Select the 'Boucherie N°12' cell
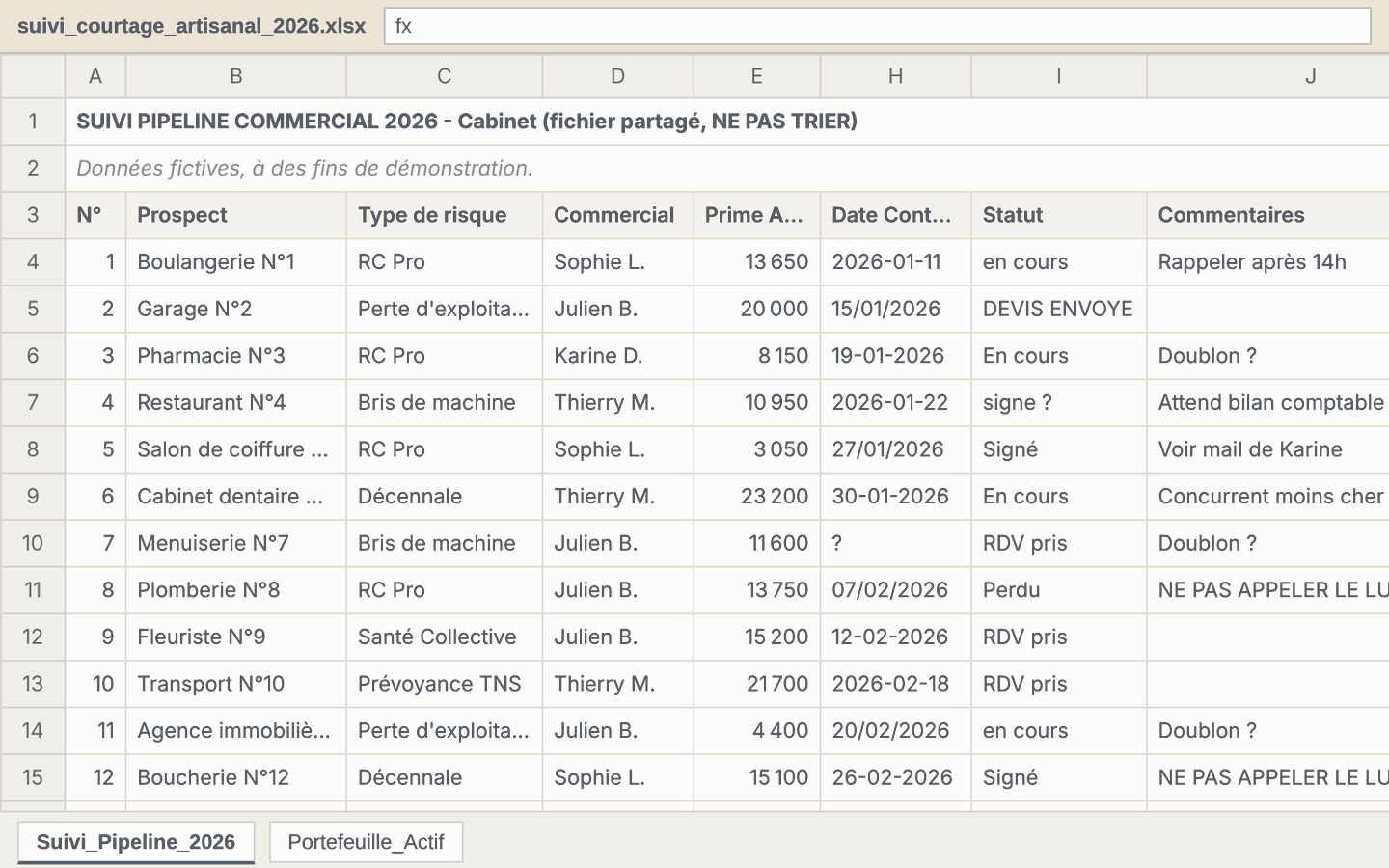Viewport: 1389px width, 868px height. pyautogui.click(x=236, y=777)
